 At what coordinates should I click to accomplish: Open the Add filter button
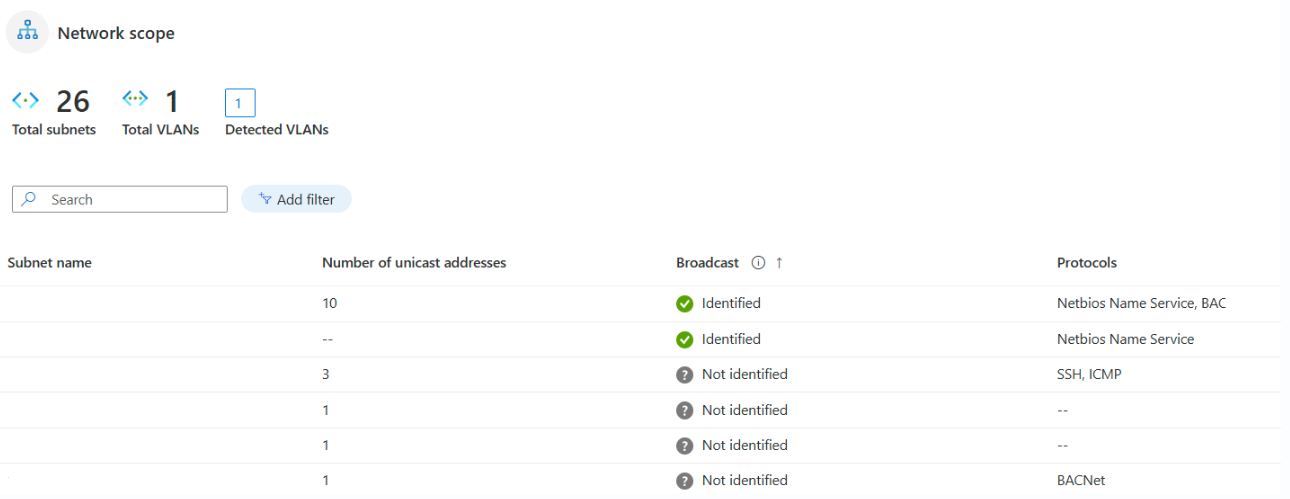coord(296,199)
